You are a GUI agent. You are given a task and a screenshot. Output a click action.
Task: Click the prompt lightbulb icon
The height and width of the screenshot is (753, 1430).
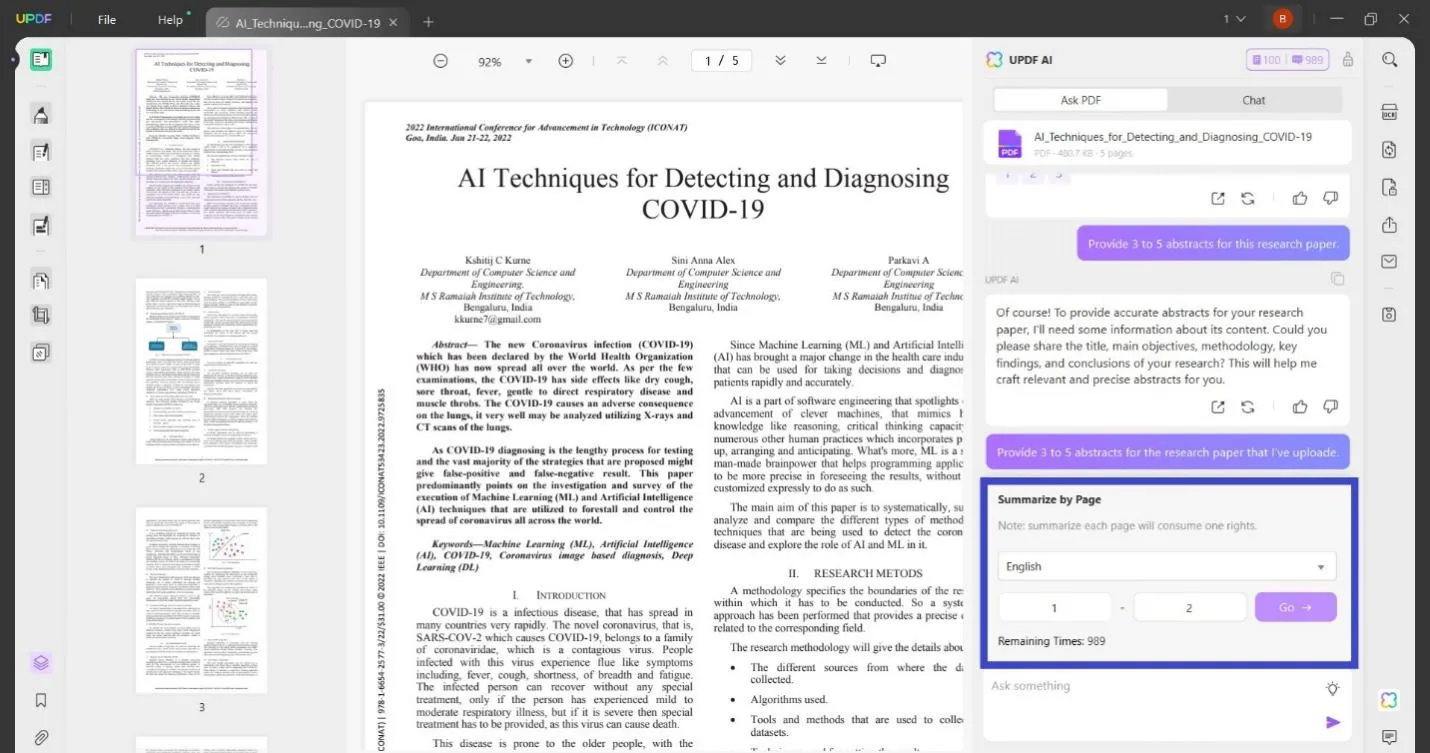pyautogui.click(x=1332, y=688)
